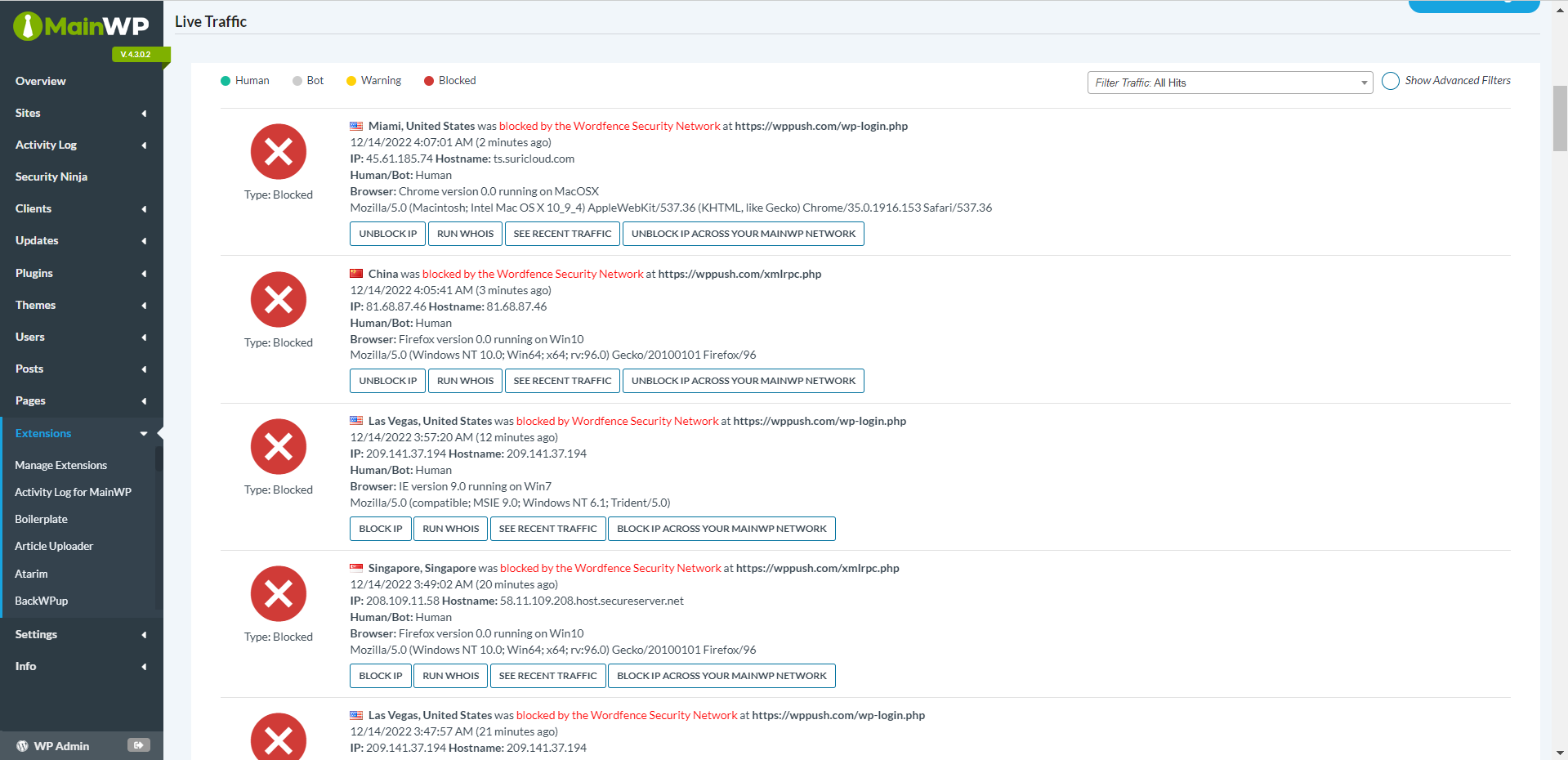
Task: Click the 3:47:57 Las Vegas entry flag icon
Action: click(x=356, y=715)
